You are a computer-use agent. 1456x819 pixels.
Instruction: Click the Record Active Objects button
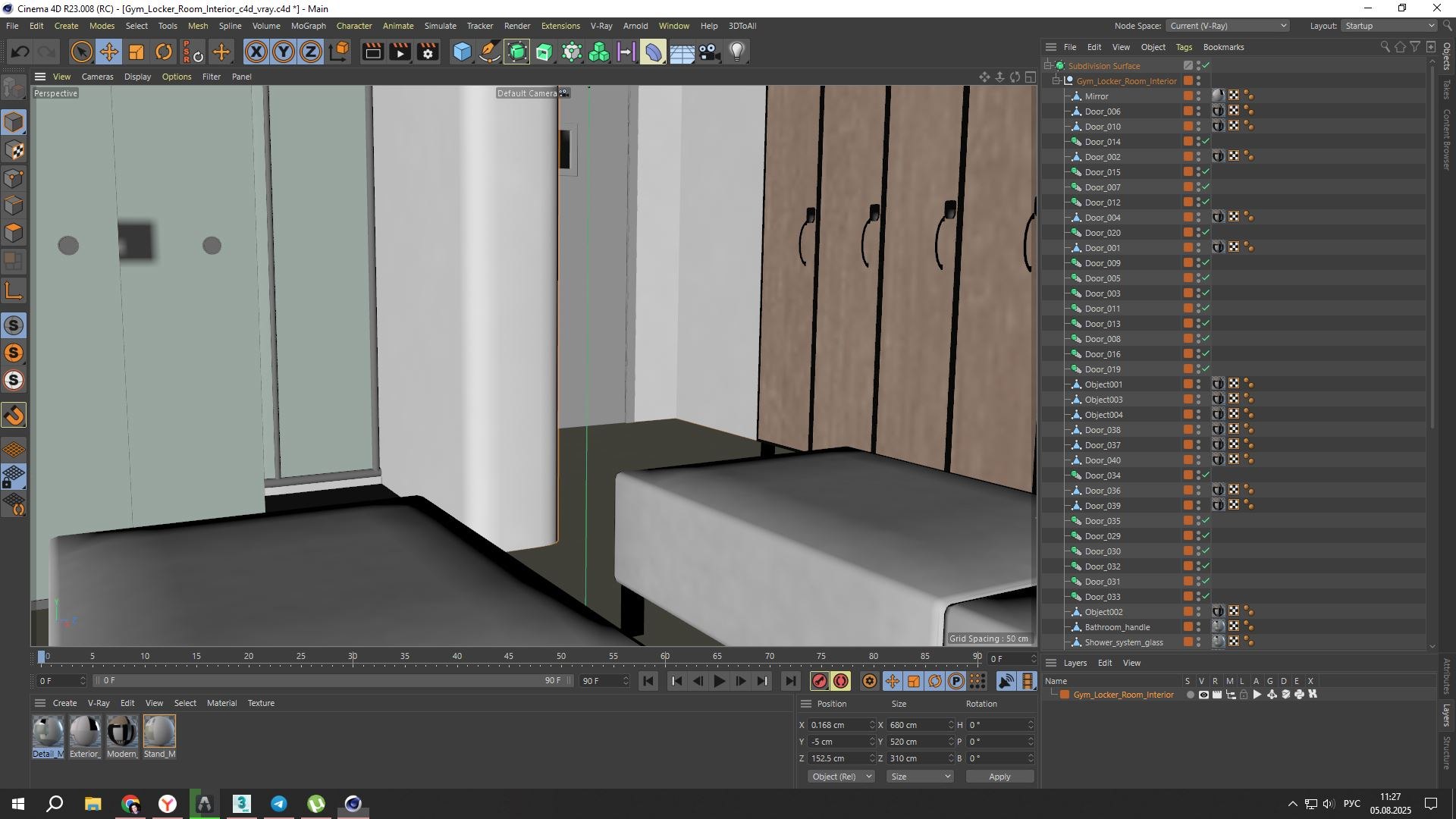tap(820, 681)
